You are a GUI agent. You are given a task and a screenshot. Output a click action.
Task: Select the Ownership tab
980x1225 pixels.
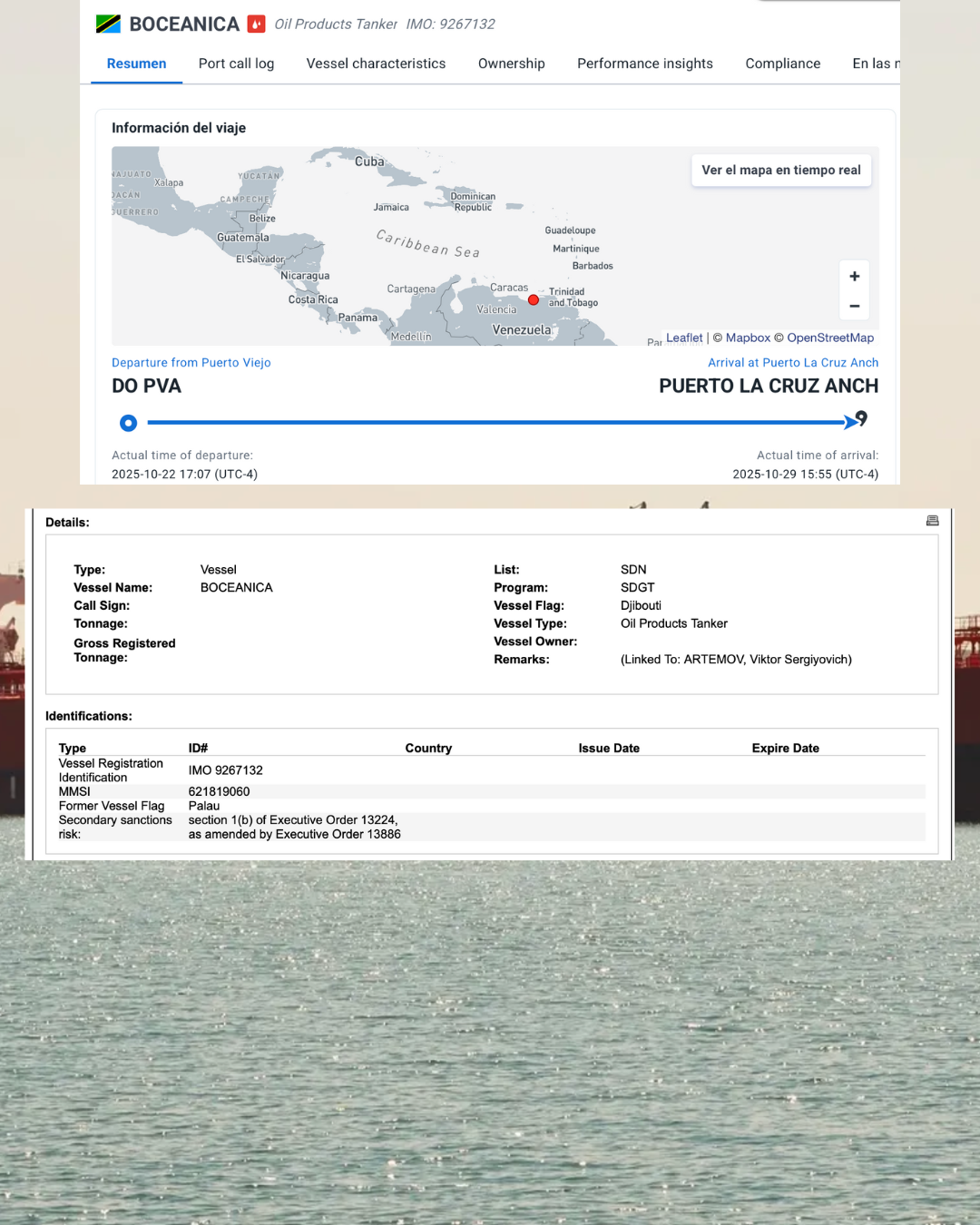click(x=511, y=64)
